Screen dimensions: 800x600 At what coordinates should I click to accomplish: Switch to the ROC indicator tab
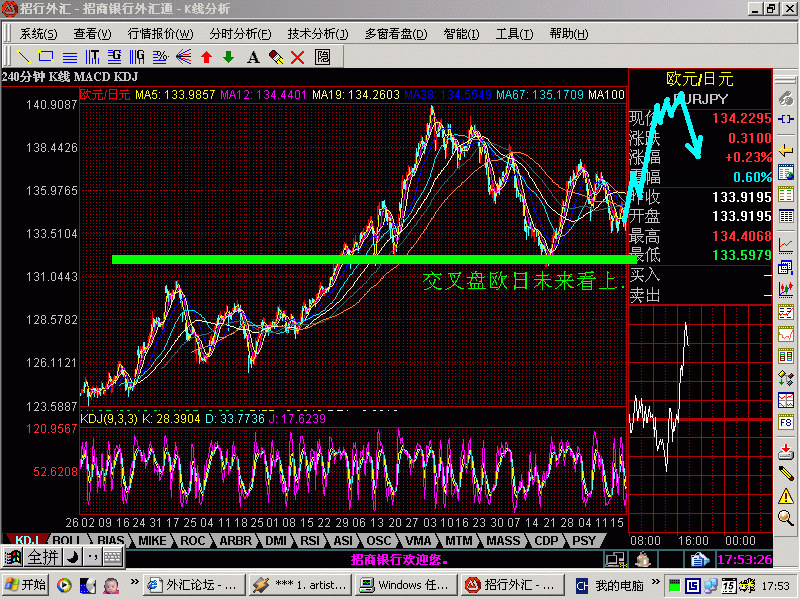point(192,540)
